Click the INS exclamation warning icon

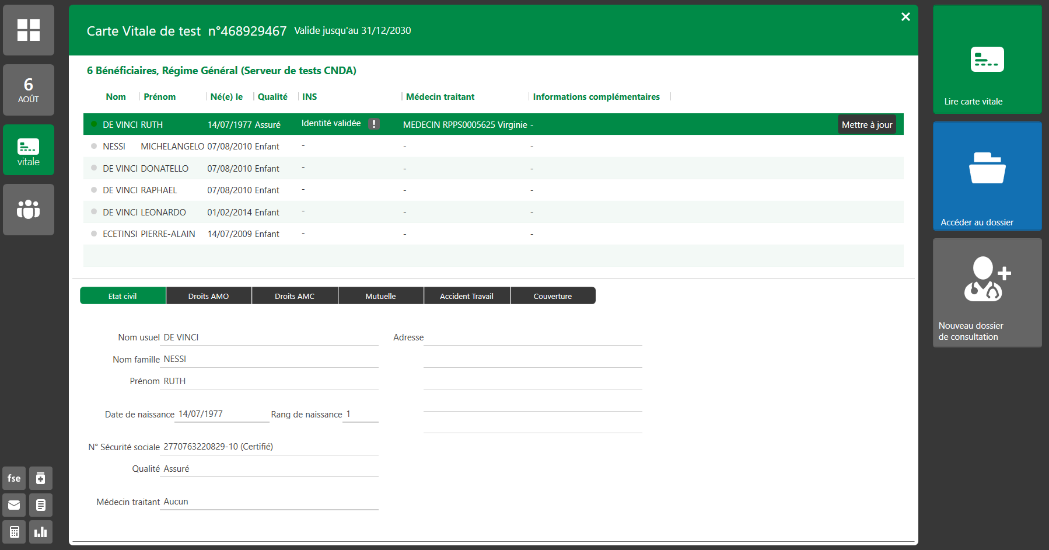[374, 124]
